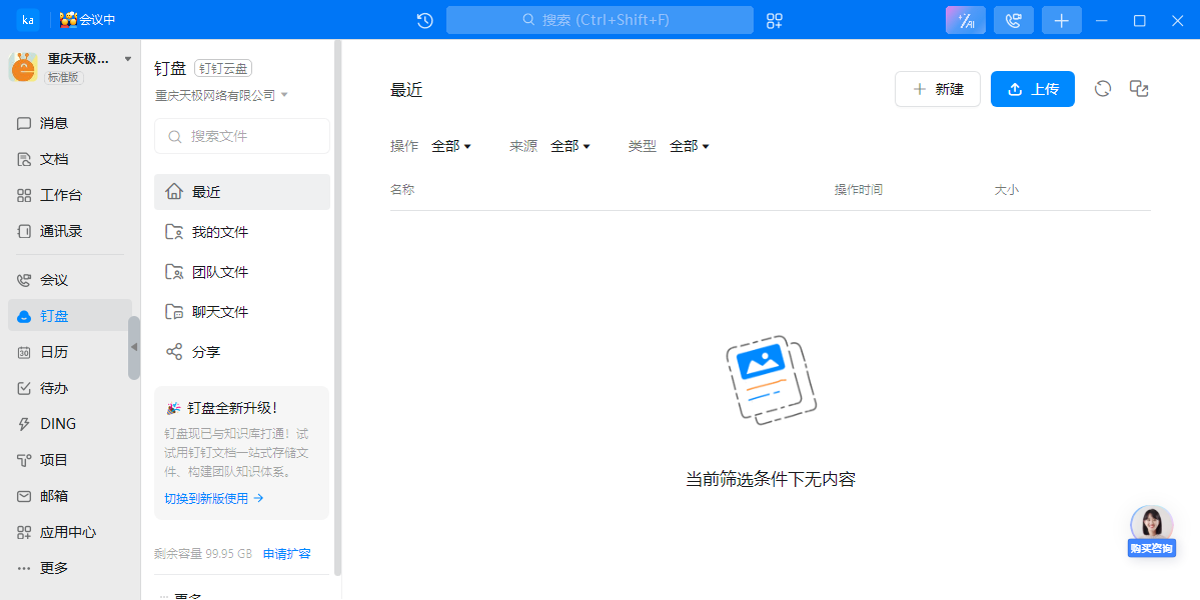Open the 应用中心 app center icon
The width and height of the screenshot is (1200, 600).
point(24,531)
